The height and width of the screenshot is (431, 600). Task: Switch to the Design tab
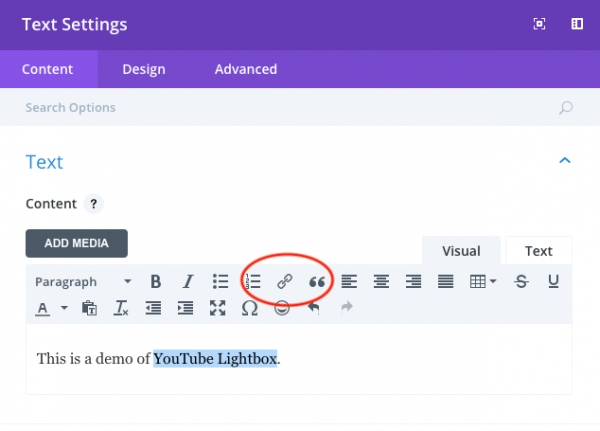144,69
